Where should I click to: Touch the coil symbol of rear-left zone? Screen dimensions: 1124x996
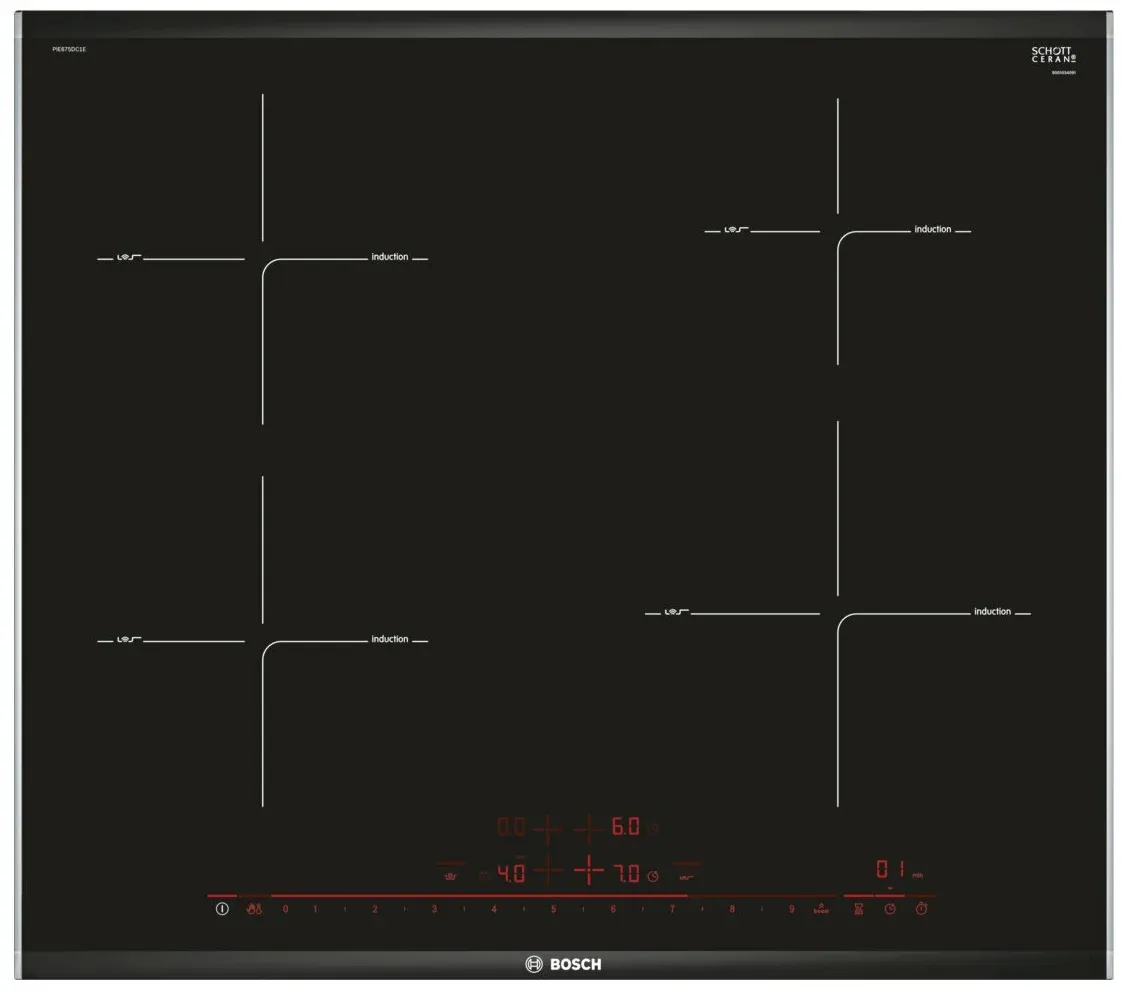(x=128, y=257)
